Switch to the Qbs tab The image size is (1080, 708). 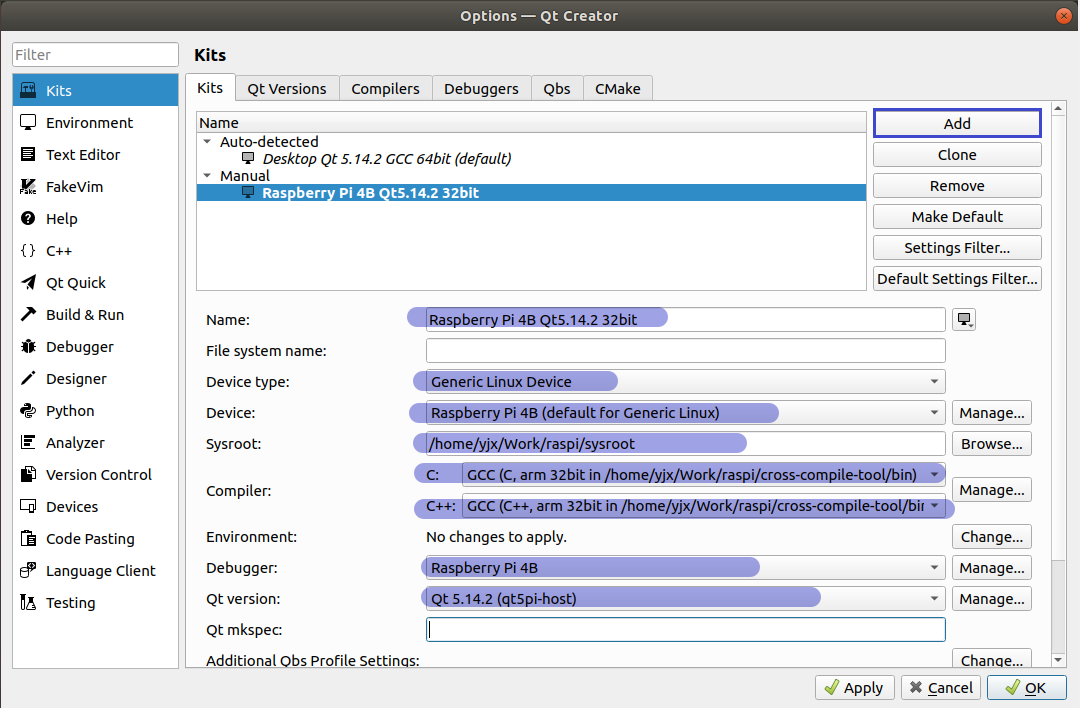tap(557, 89)
